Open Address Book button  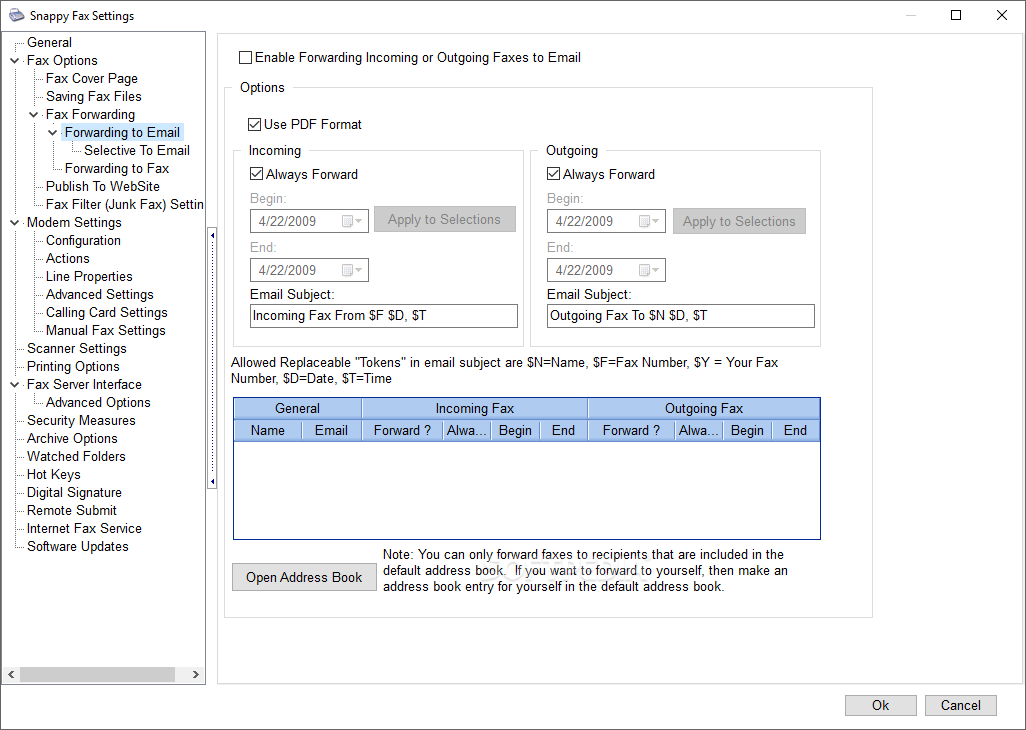point(304,578)
